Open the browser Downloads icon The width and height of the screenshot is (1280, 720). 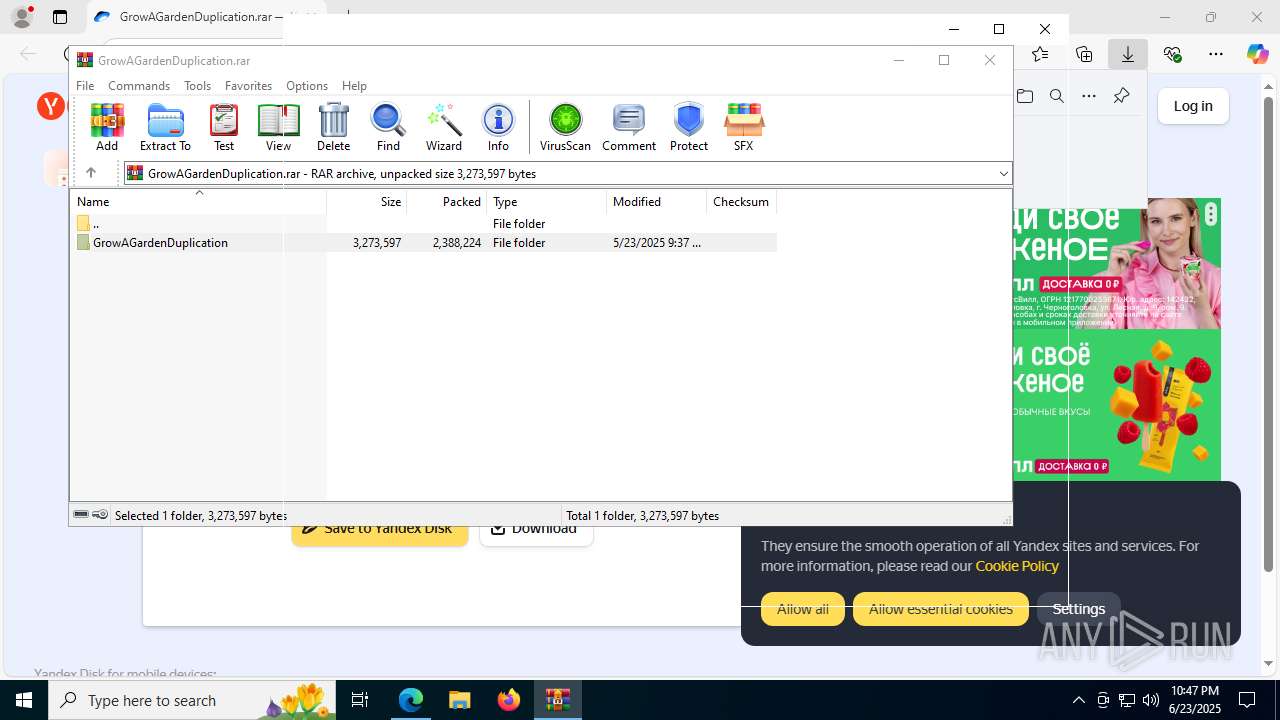[x=1128, y=54]
